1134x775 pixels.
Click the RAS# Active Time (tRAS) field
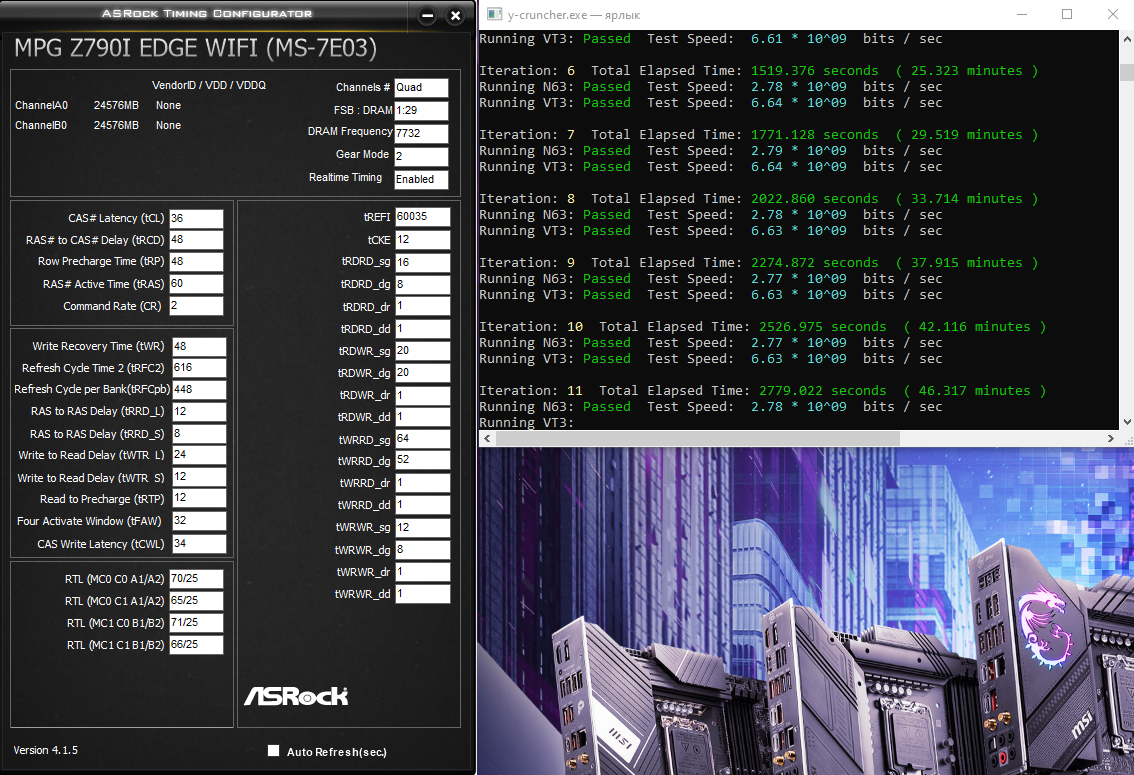(x=196, y=284)
